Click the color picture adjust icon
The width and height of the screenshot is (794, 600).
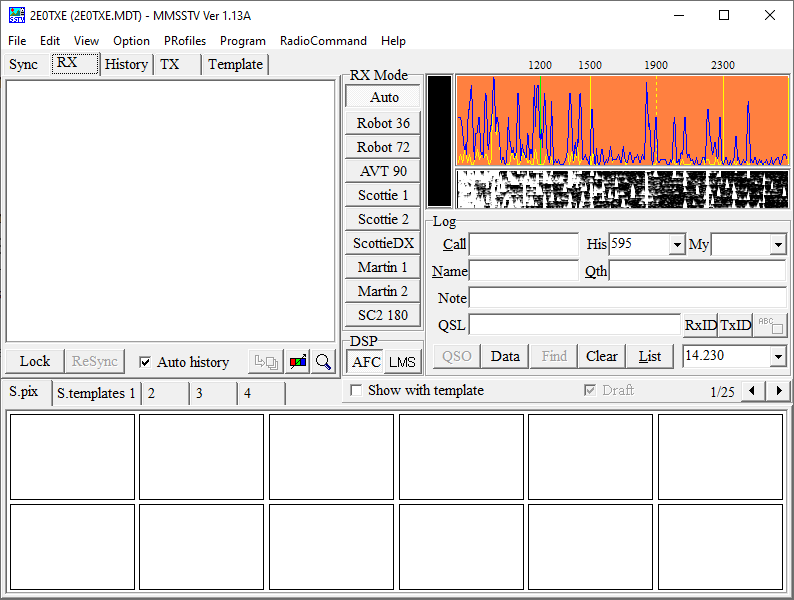tap(298, 362)
